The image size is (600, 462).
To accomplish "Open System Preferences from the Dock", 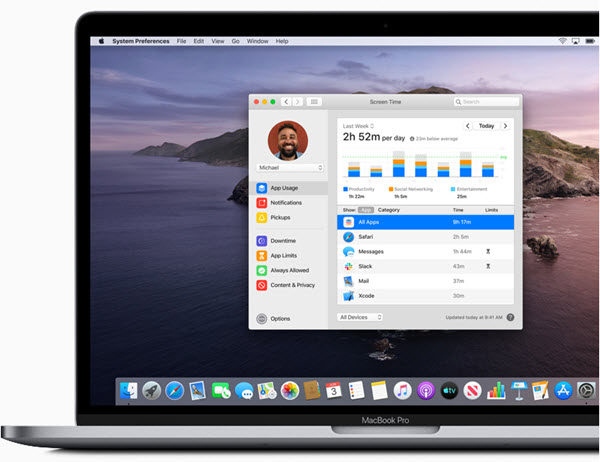I will (x=586, y=391).
